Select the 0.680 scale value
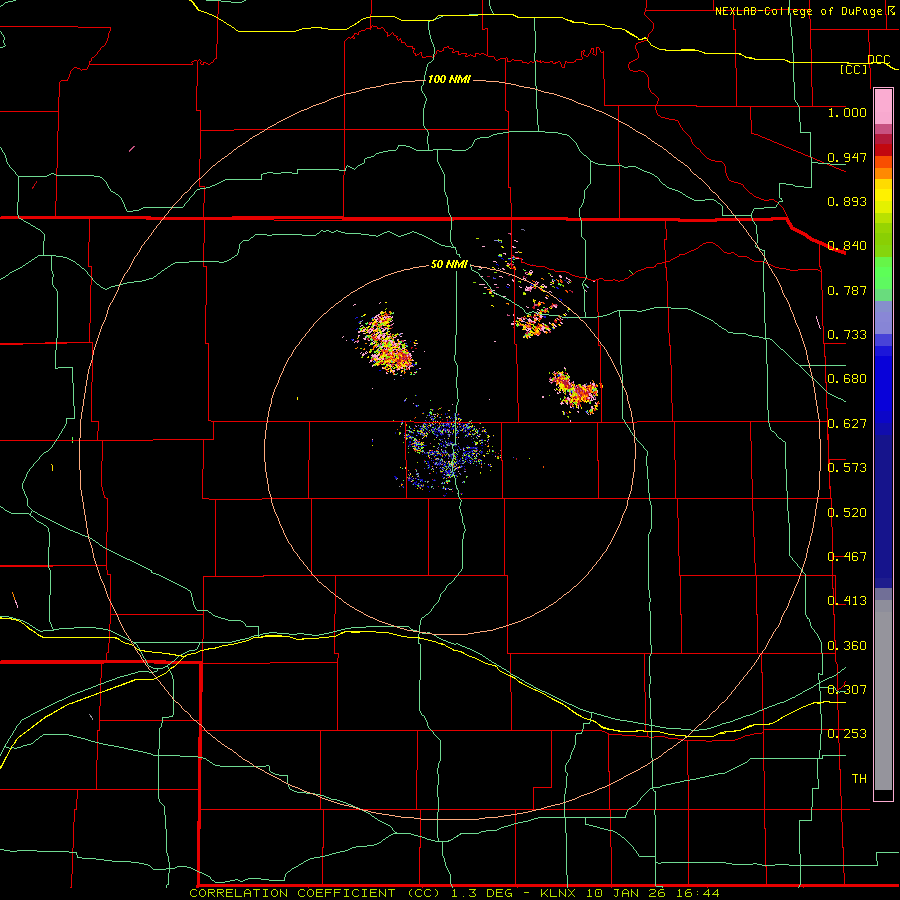900x900 pixels. pyautogui.click(x=847, y=378)
